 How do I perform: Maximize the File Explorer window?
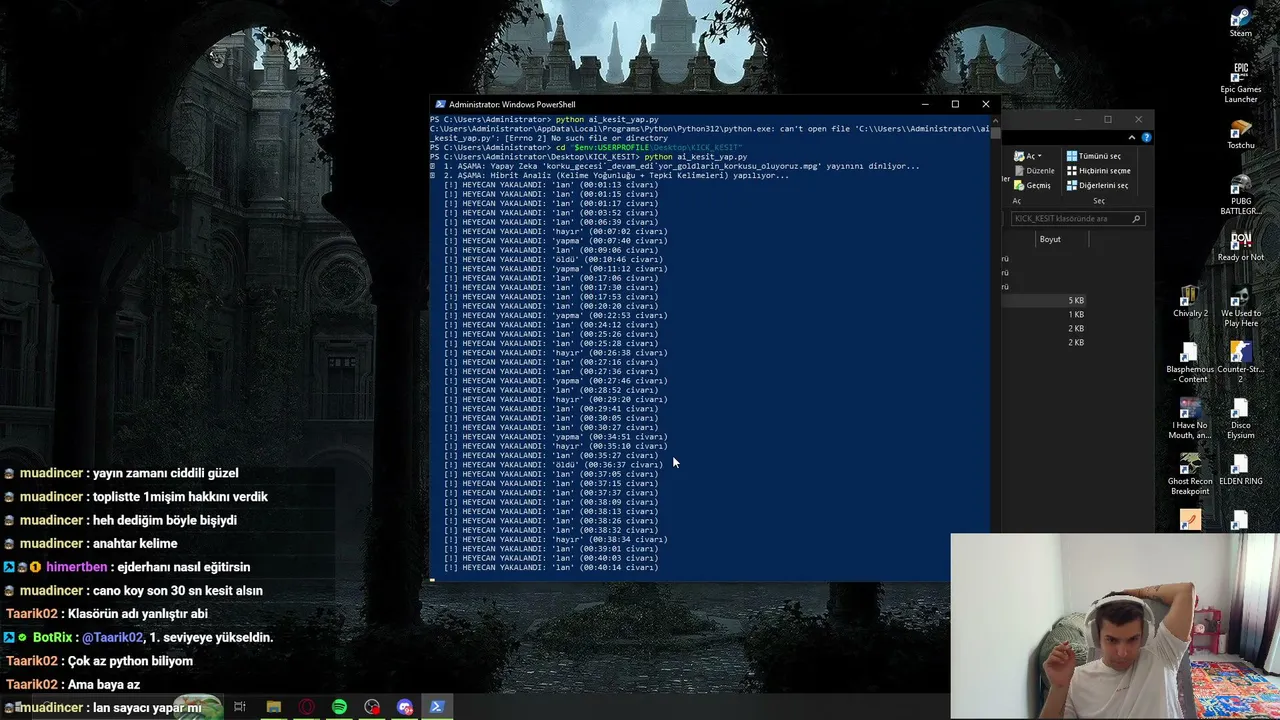(x=1108, y=120)
